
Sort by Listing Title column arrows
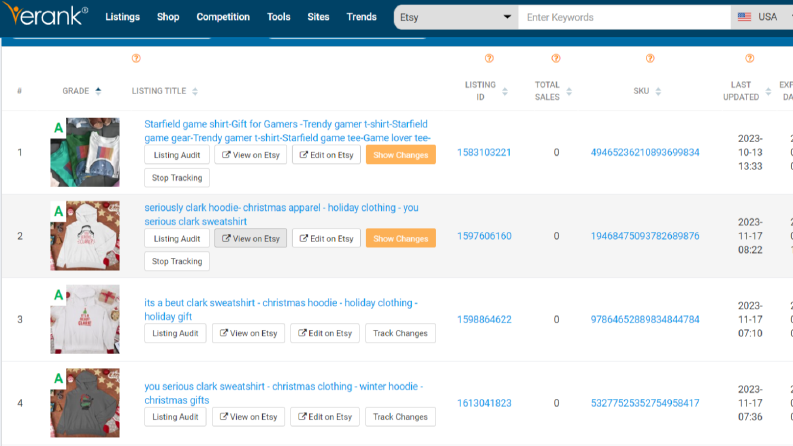[195, 91]
